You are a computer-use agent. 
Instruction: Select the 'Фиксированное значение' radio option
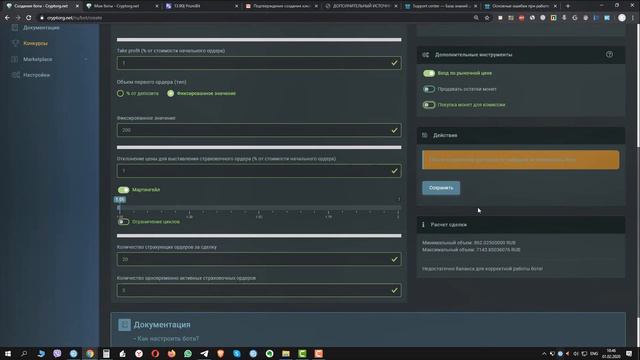(171, 93)
